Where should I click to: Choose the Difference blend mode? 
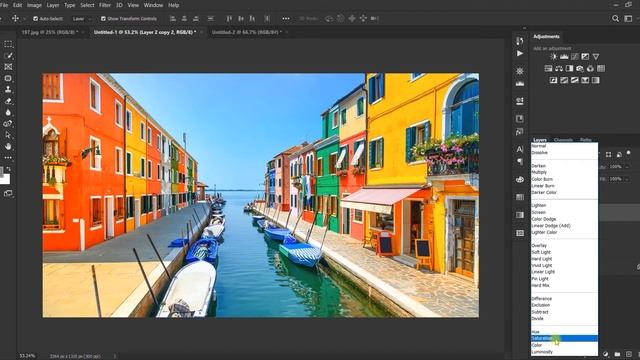coord(564,299)
